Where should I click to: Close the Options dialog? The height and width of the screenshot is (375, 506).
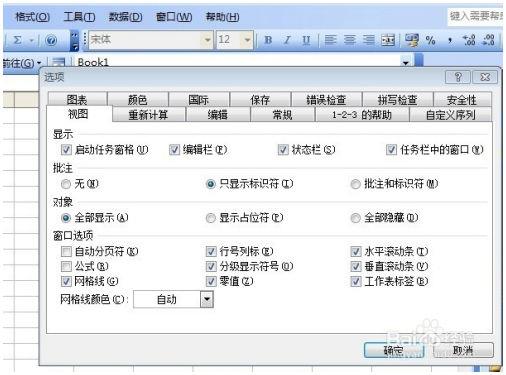(x=485, y=77)
